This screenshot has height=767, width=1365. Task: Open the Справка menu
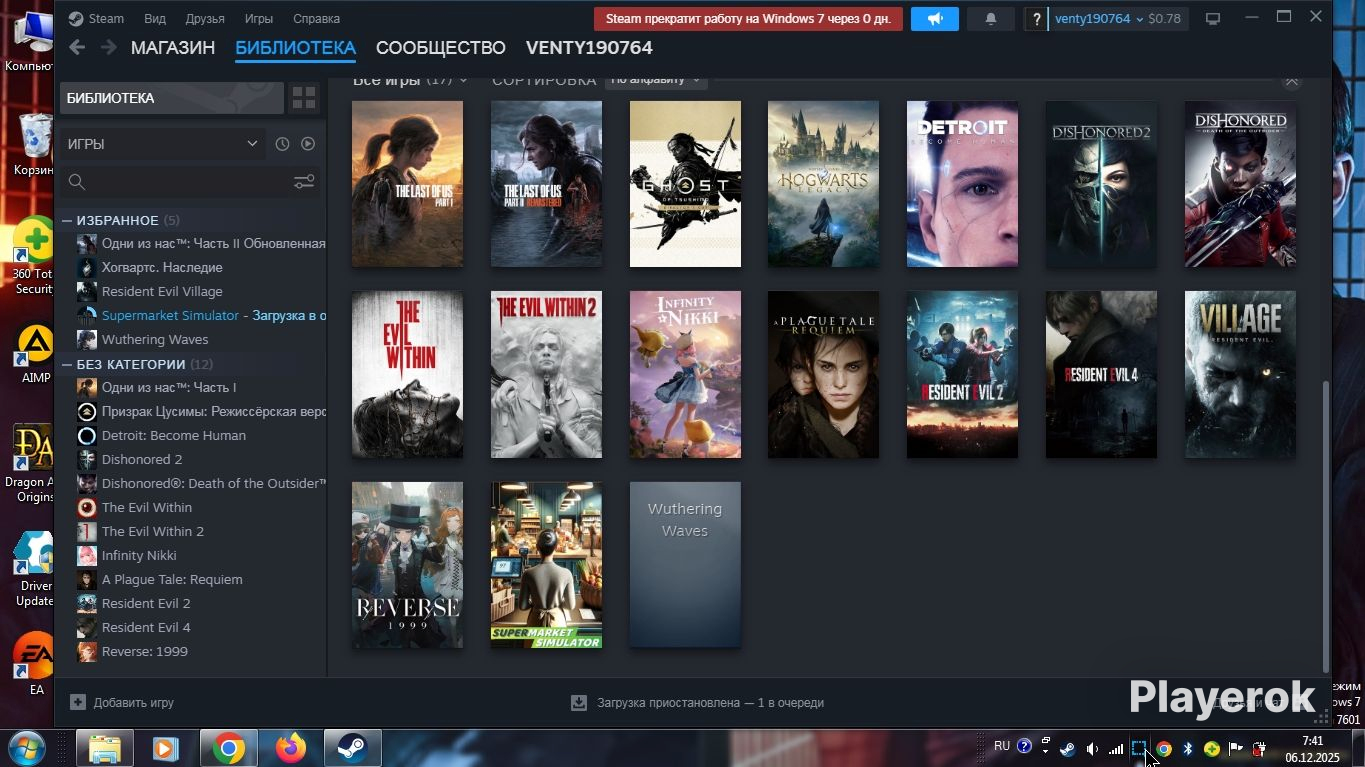click(x=316, y=19)
